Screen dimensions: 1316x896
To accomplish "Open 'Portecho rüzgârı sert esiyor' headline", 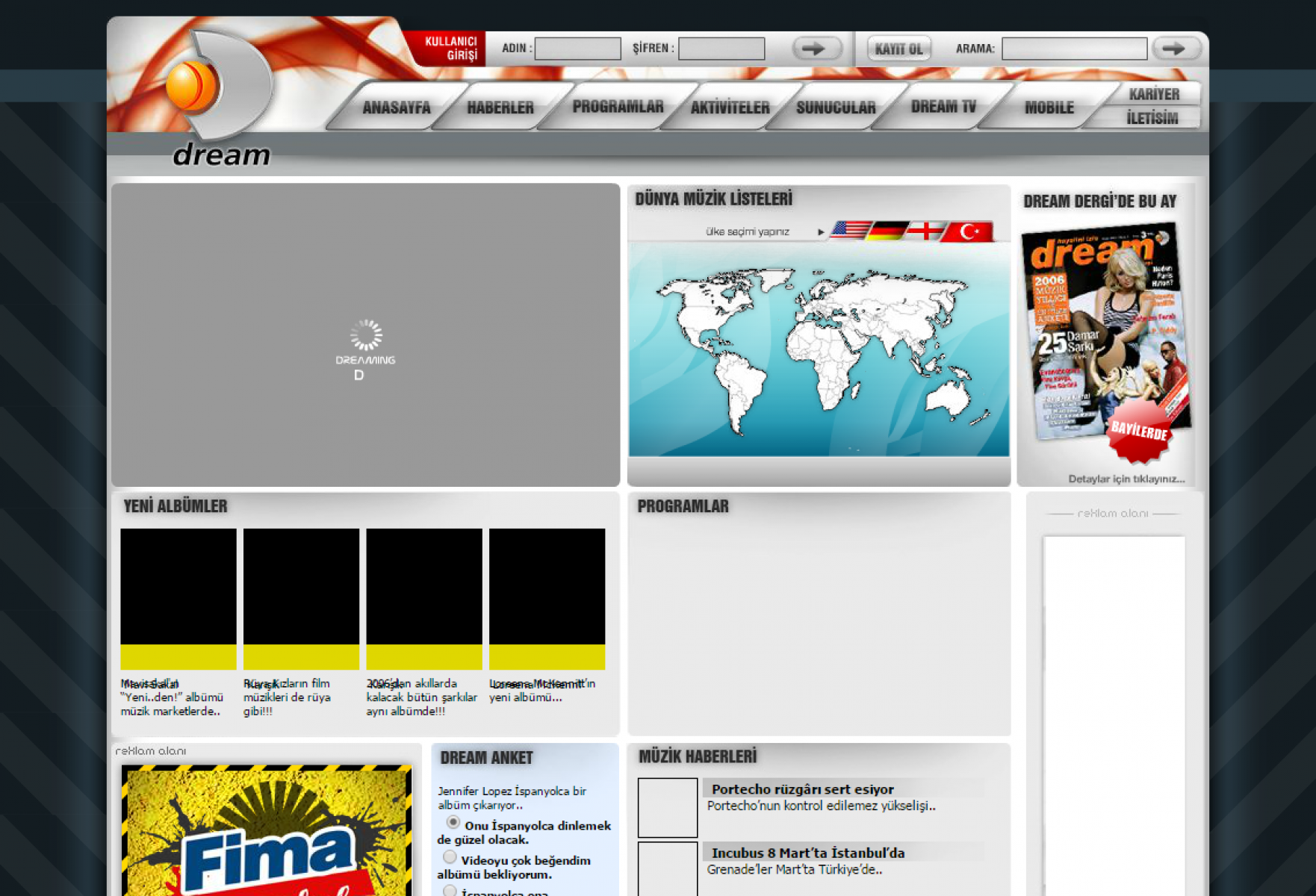I will tap(802, 789).
